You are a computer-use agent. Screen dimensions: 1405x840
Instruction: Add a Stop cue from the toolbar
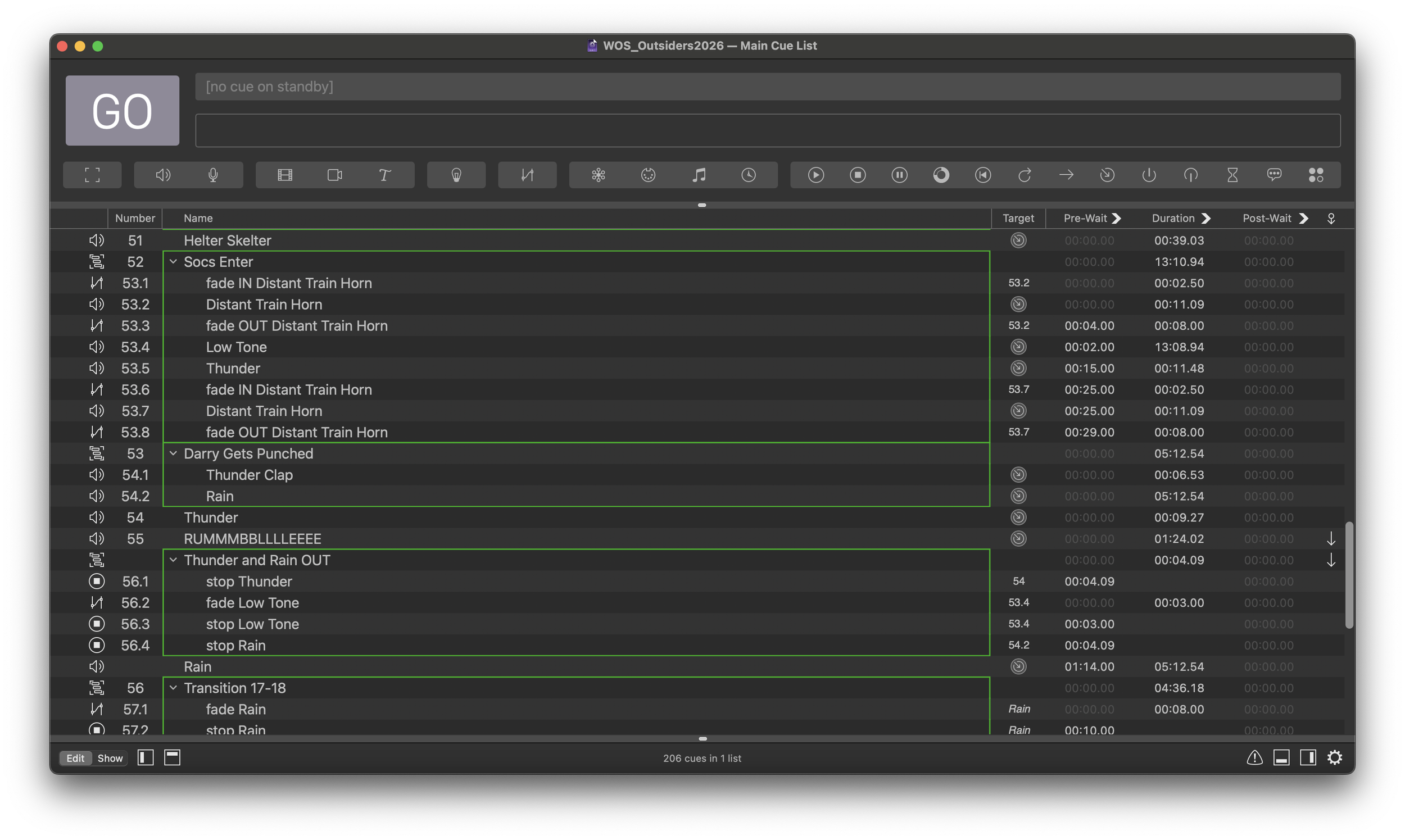pos(858,175)
